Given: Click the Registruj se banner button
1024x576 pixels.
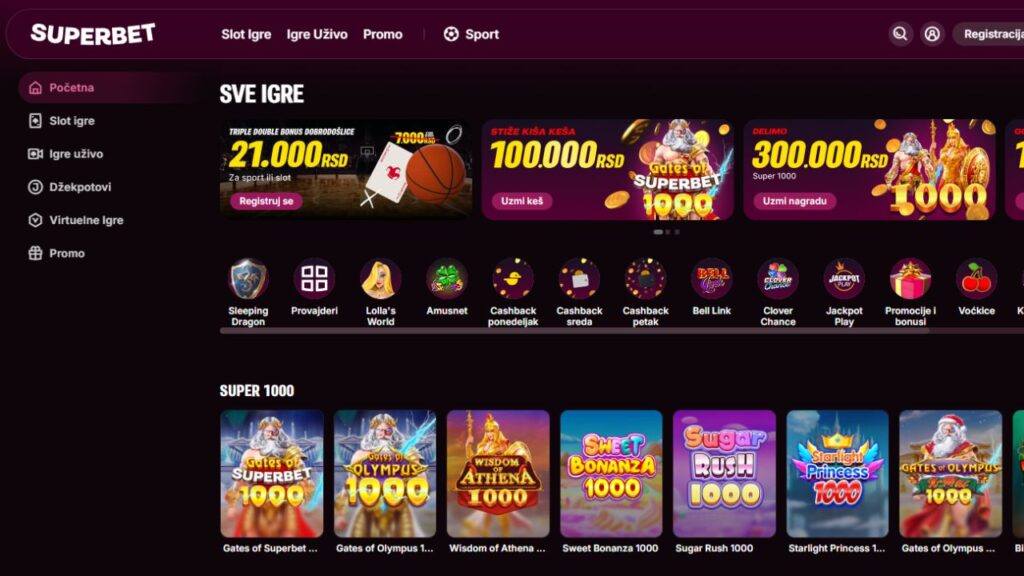Looking at the screenshot, I should (266, 201).
